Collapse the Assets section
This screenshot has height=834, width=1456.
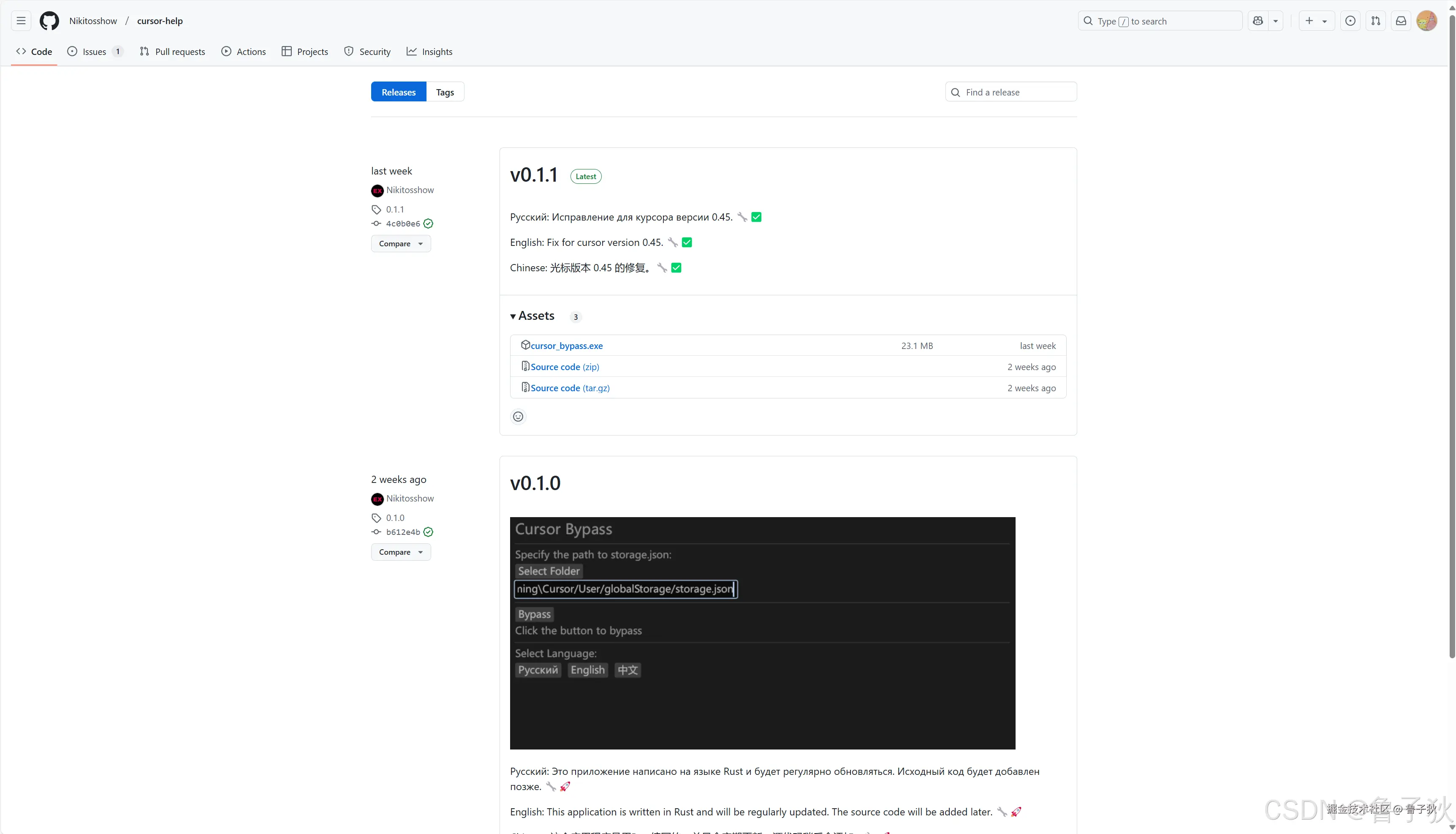pos(532,316)
